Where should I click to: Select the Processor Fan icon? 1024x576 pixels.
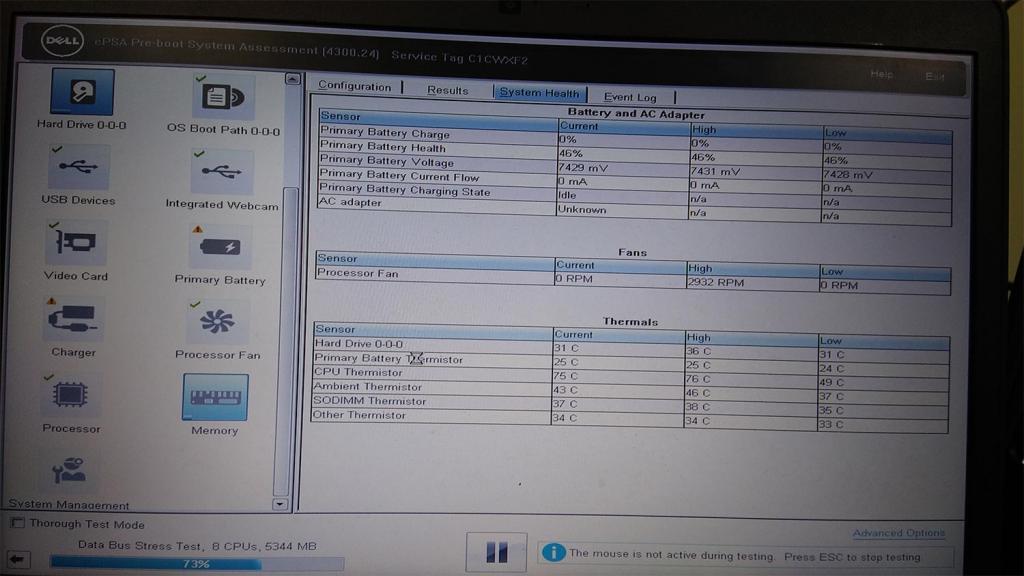217,322
